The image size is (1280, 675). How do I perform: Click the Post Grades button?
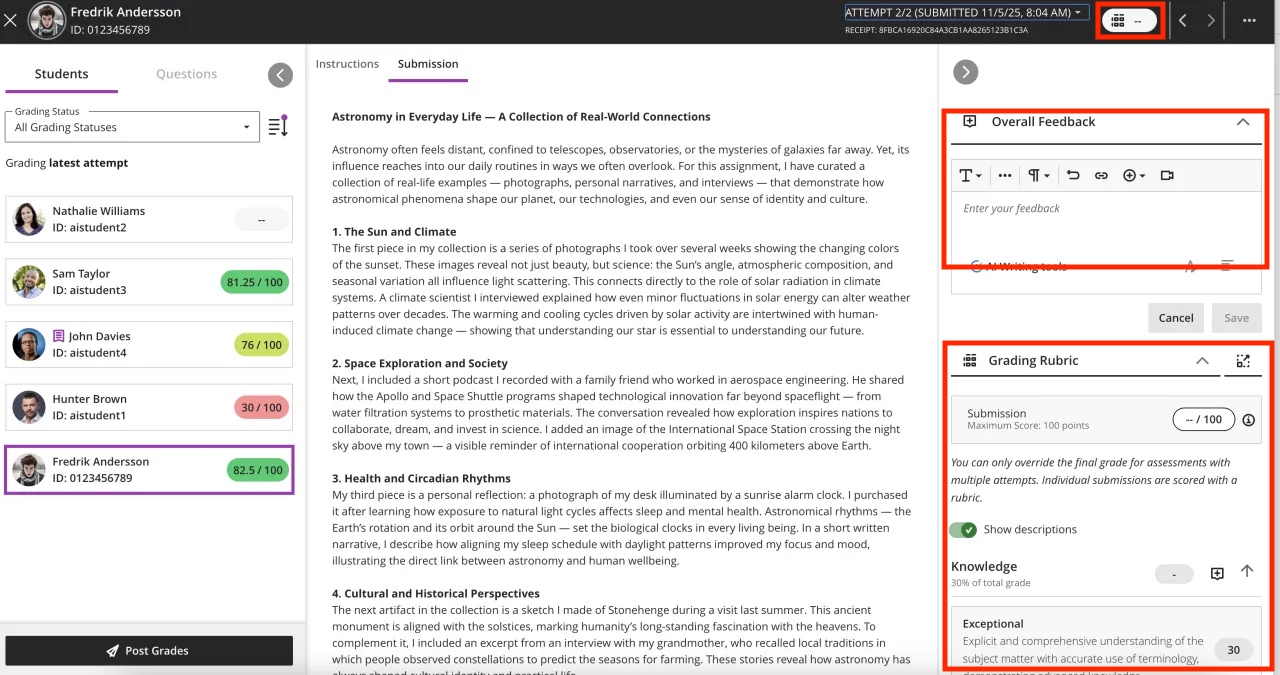(148, 650)
